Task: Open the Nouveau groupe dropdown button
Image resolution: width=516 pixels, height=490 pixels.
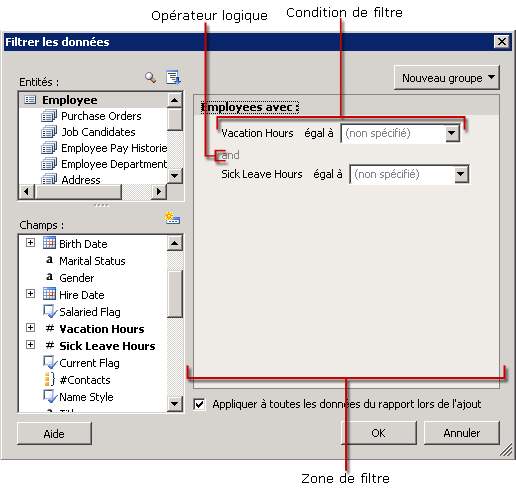Action: point(447,78)
